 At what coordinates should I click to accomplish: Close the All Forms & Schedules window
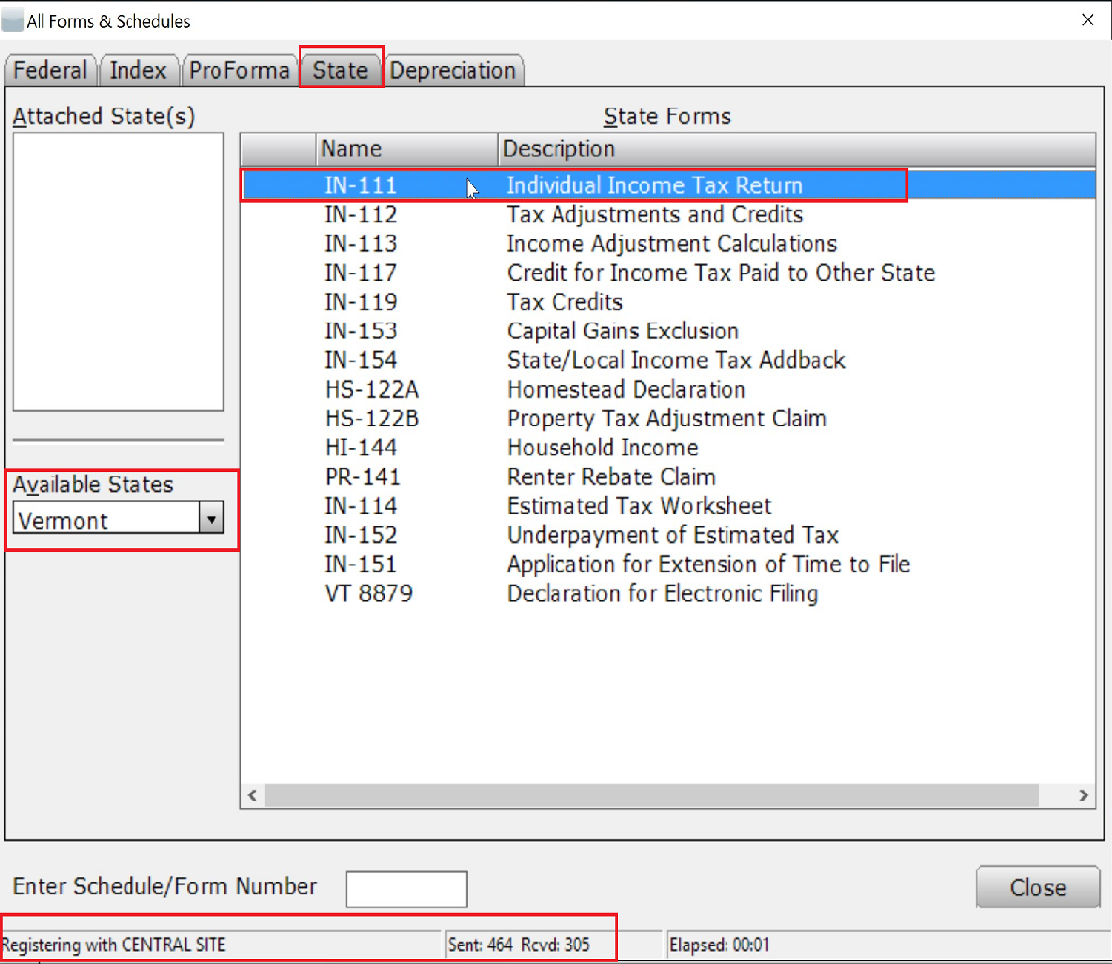1087,20
